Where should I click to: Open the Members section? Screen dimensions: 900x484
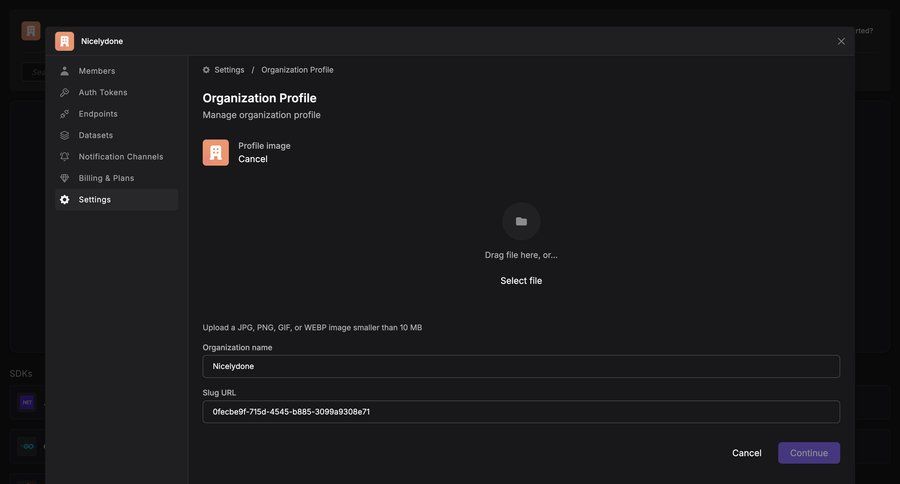(x=117, y=71)
